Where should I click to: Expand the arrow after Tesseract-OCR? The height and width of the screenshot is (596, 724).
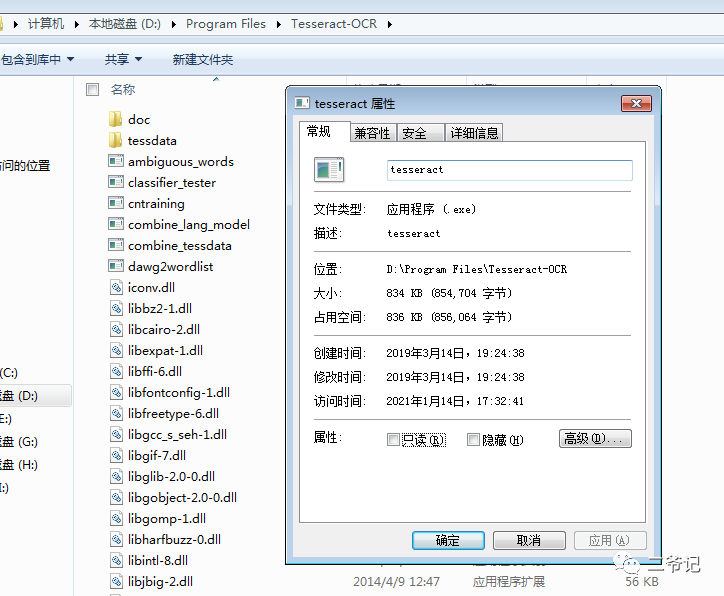(x=390, y=24)
